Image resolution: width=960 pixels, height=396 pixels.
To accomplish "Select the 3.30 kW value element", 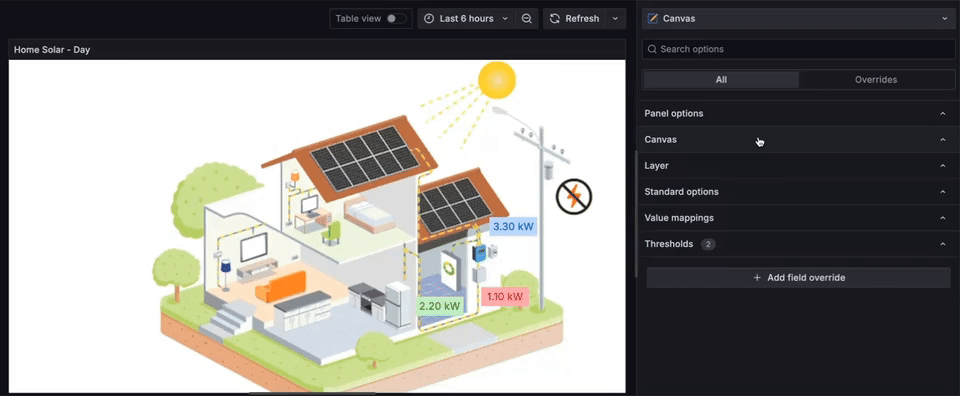I will tap(514, 226).
